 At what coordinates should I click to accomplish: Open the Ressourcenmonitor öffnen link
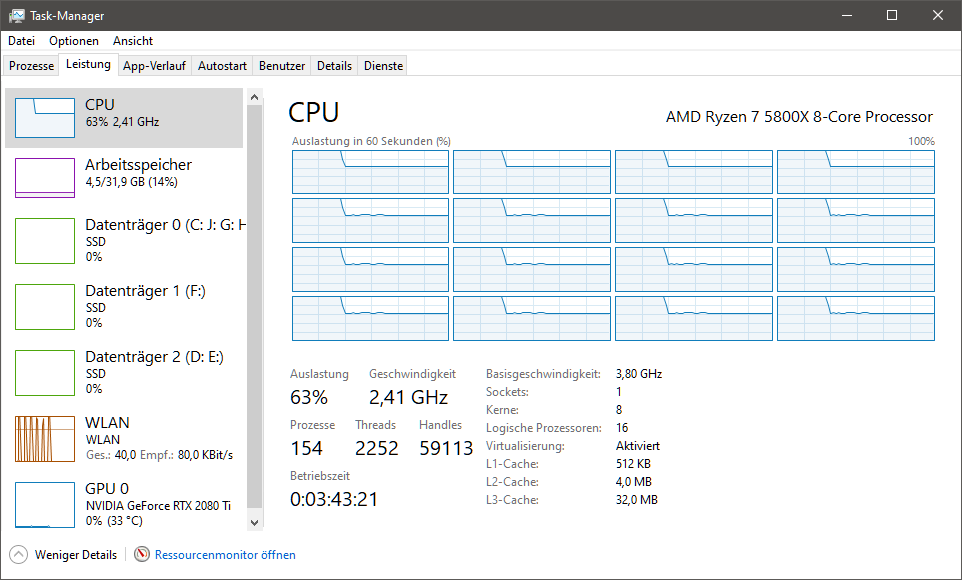coord(225,555)
